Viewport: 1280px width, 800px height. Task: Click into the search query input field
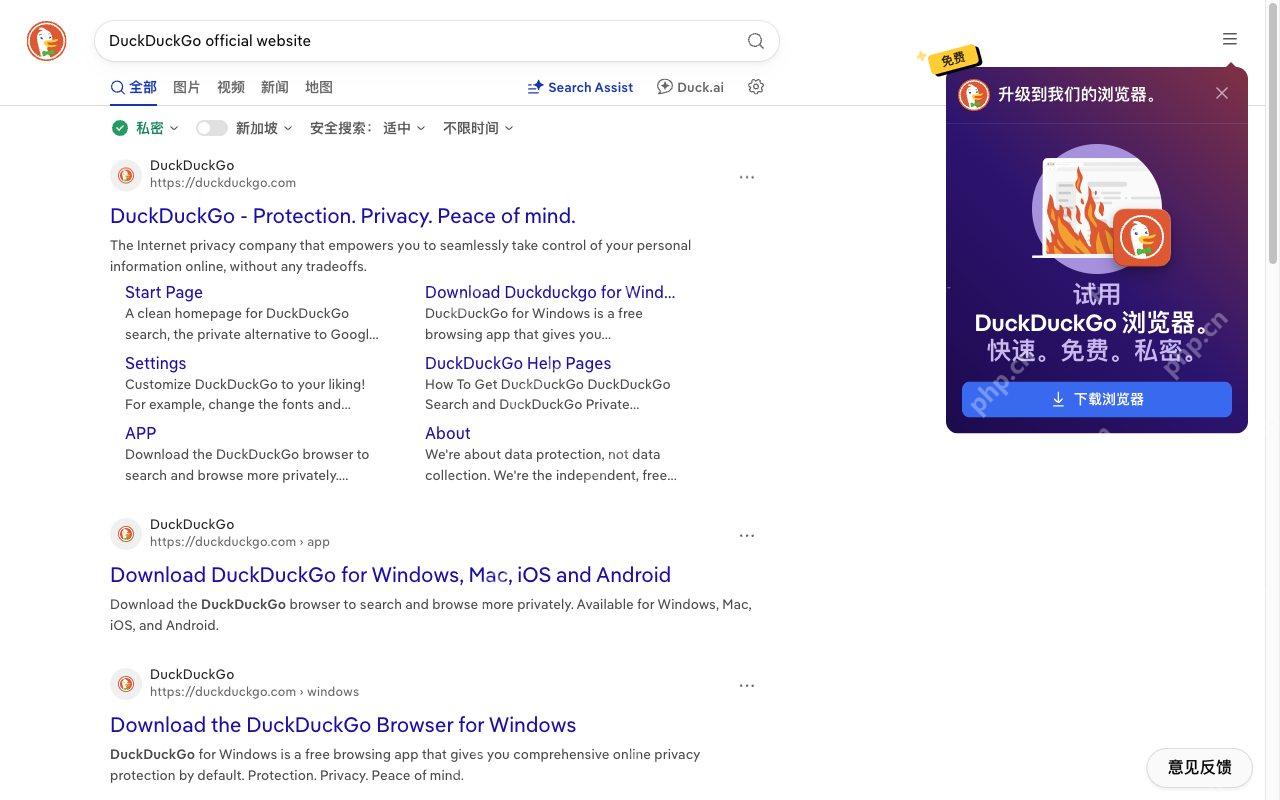[420, 41]
